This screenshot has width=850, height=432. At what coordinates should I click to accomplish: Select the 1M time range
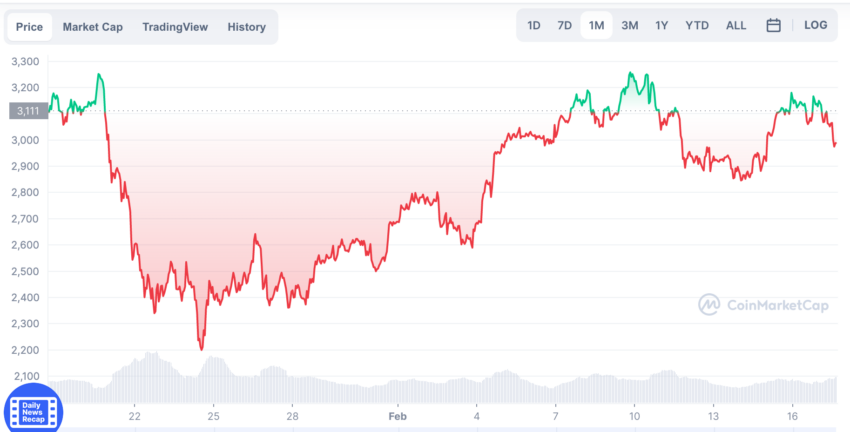(x=596, y=25)
